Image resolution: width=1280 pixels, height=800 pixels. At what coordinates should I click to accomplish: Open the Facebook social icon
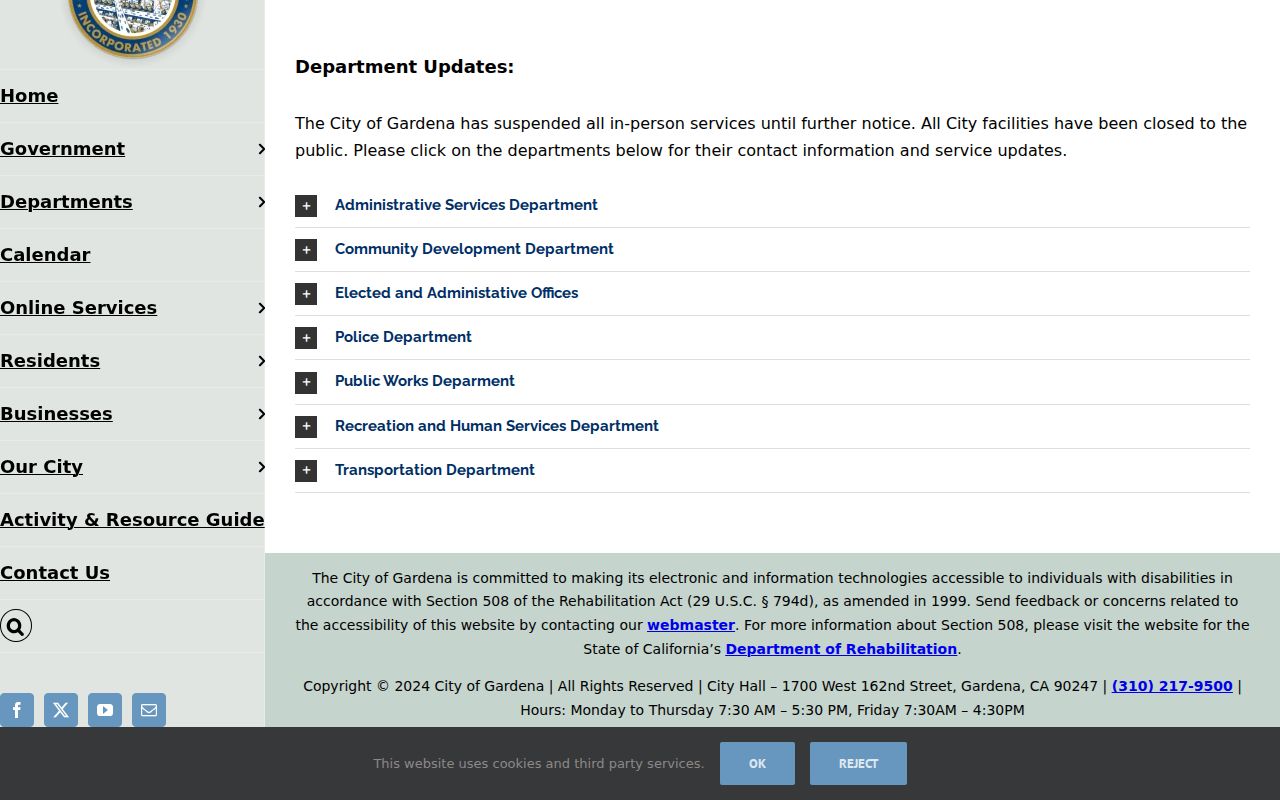click(x=17, y=710)
